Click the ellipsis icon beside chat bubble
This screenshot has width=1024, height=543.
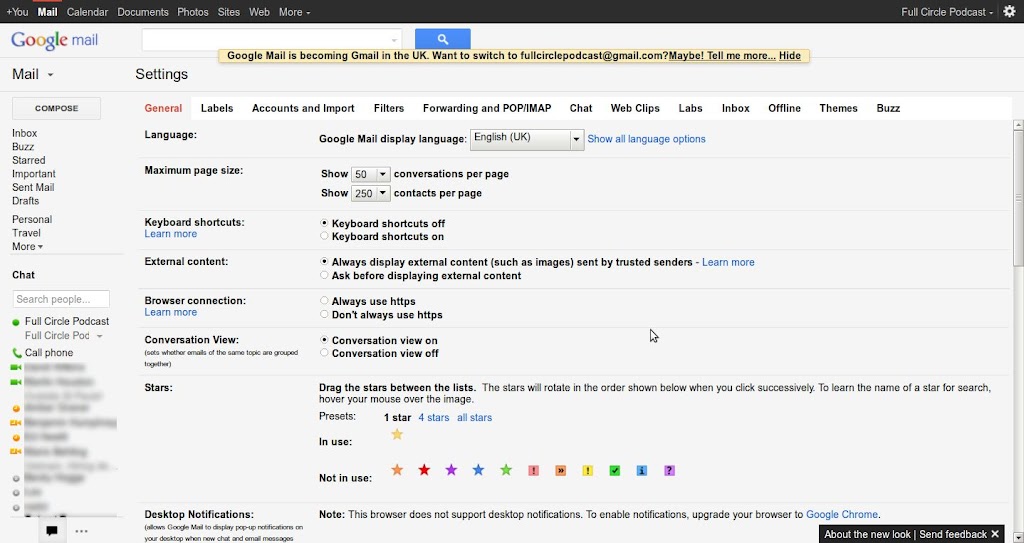82,531
